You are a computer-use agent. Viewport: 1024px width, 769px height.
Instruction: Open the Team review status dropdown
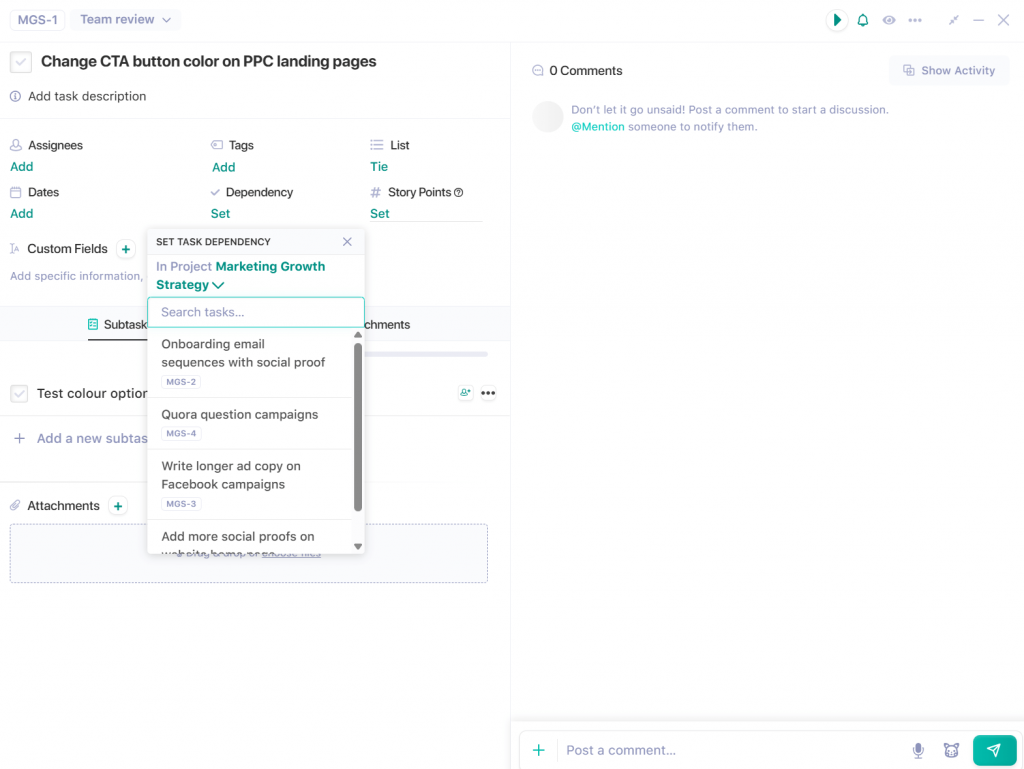[x=125, y=20]
